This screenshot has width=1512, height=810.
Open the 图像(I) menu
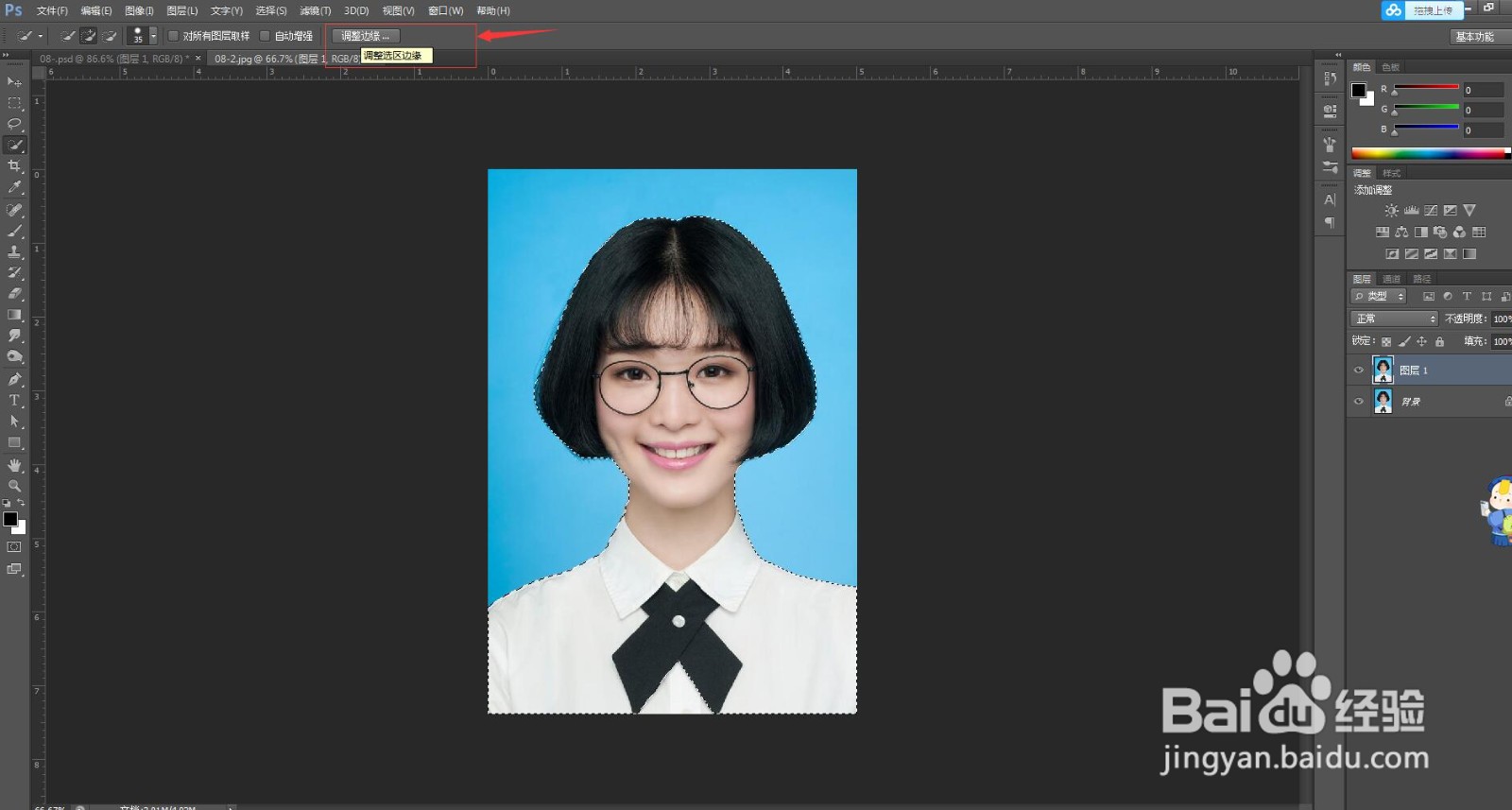(x=139, y=11)
